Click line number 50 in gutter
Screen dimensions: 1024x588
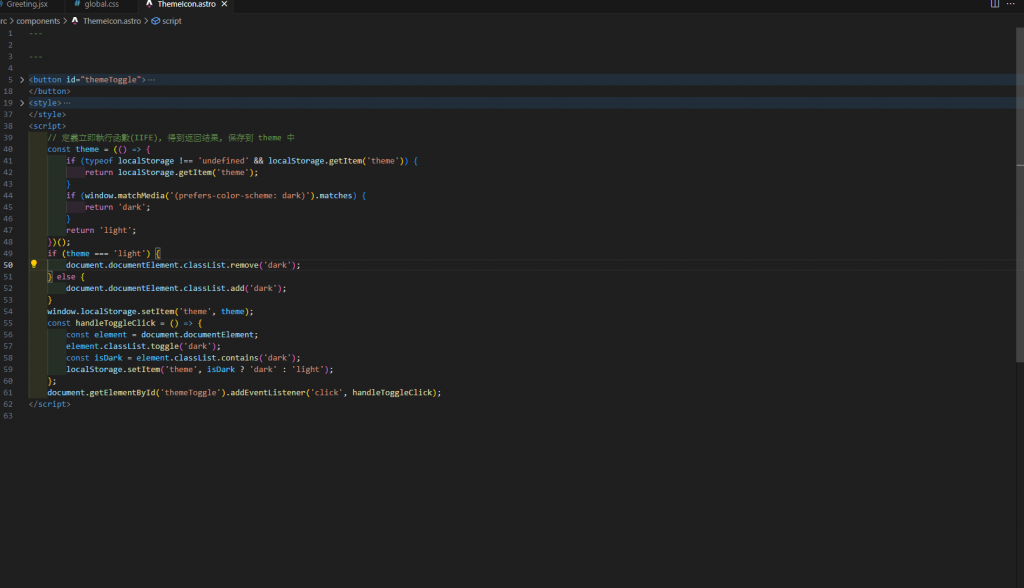click(x=8, y=265)
